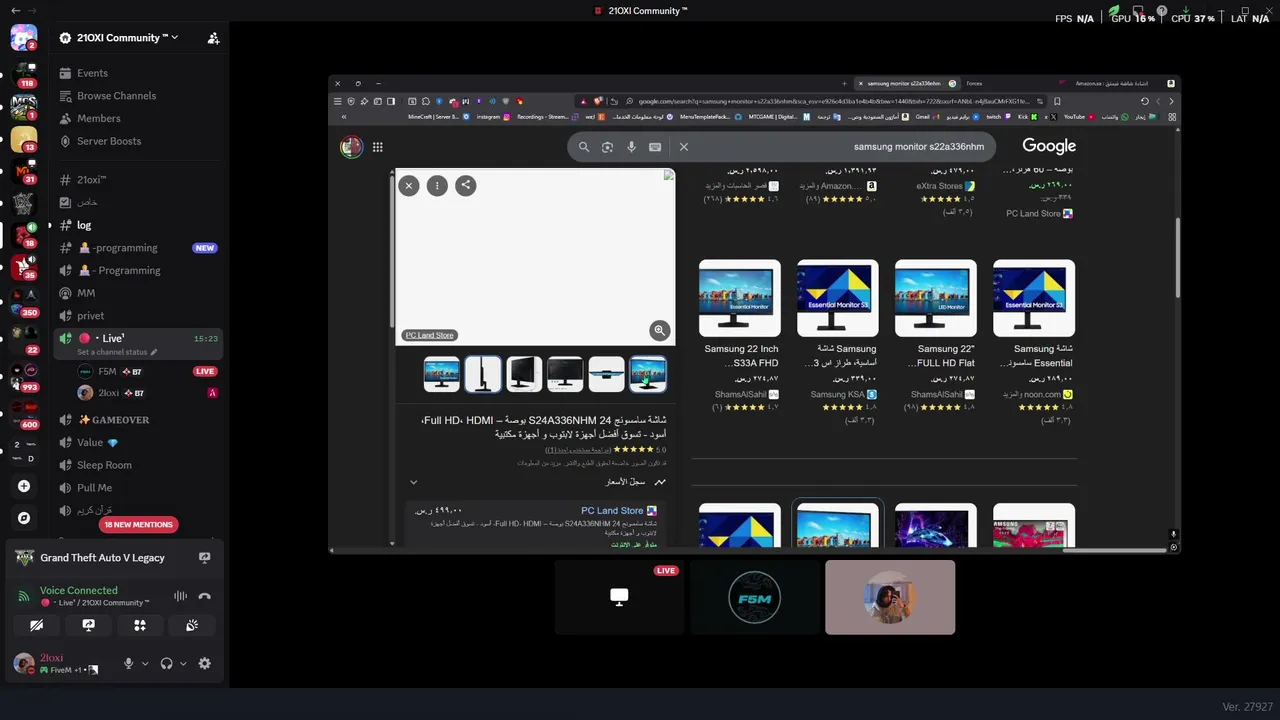Select the 21oxi™ text channel

(139, 180)
